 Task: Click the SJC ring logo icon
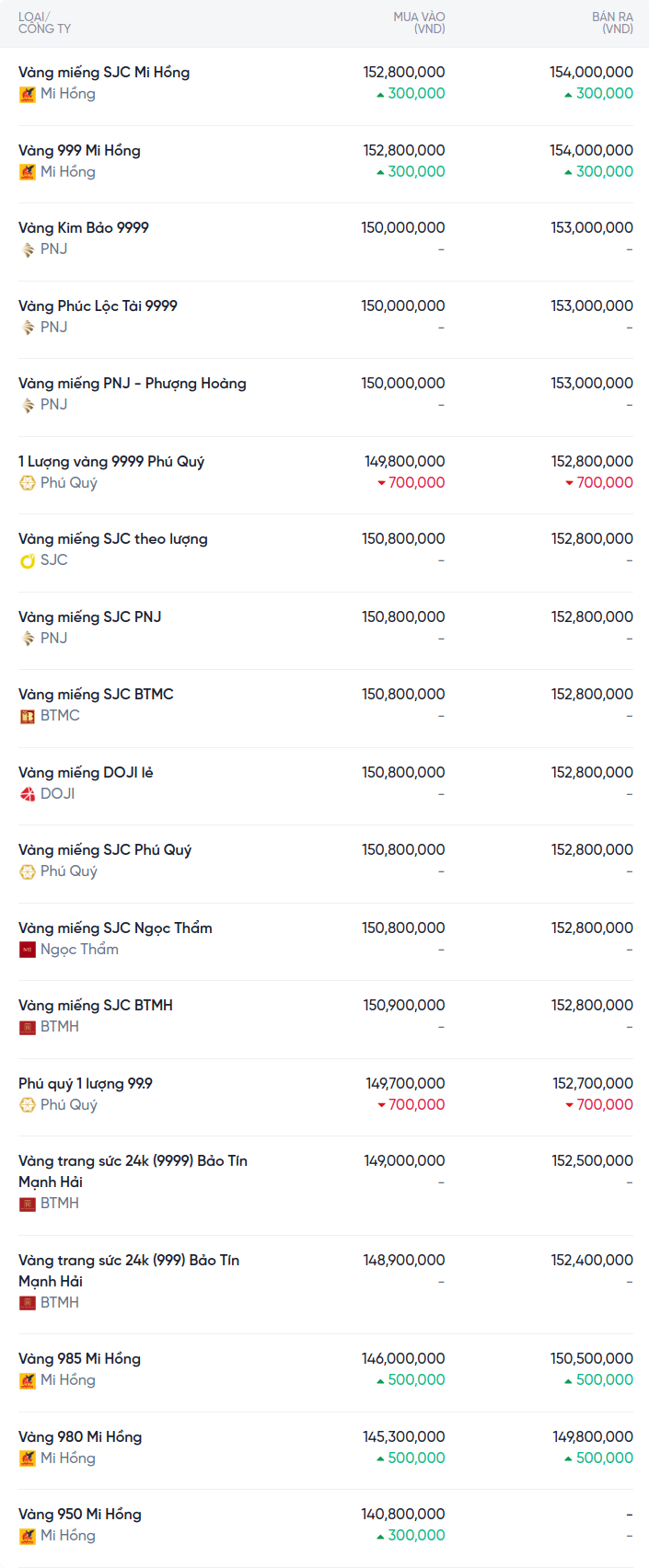tap(28, 560)
